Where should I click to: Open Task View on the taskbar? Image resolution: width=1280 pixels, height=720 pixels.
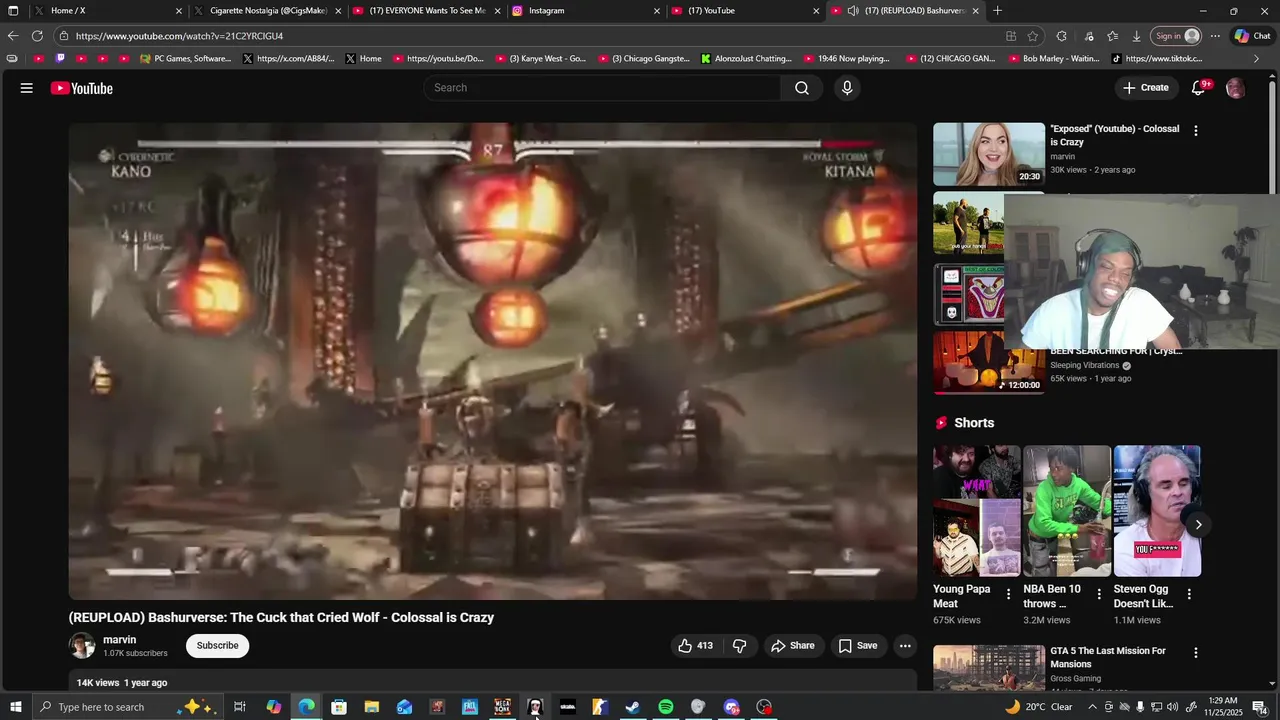[240, 707]
